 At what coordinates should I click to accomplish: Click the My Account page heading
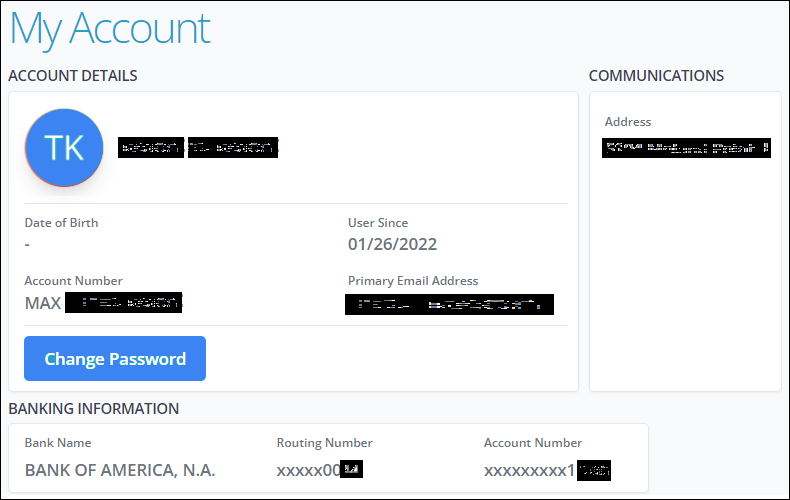pyautogui.click(x=110, y=29)
